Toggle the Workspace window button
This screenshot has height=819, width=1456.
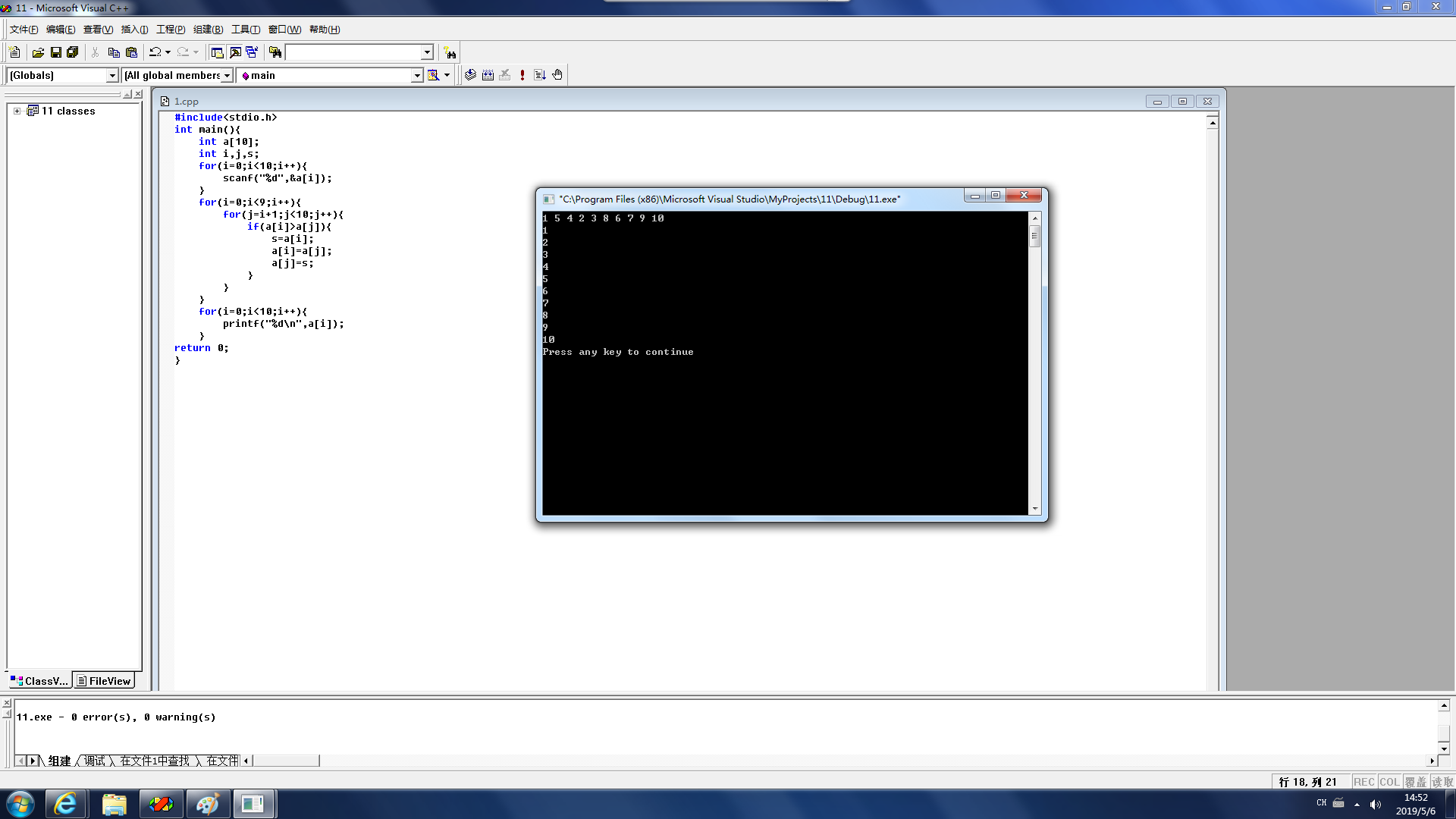[218, 52]
